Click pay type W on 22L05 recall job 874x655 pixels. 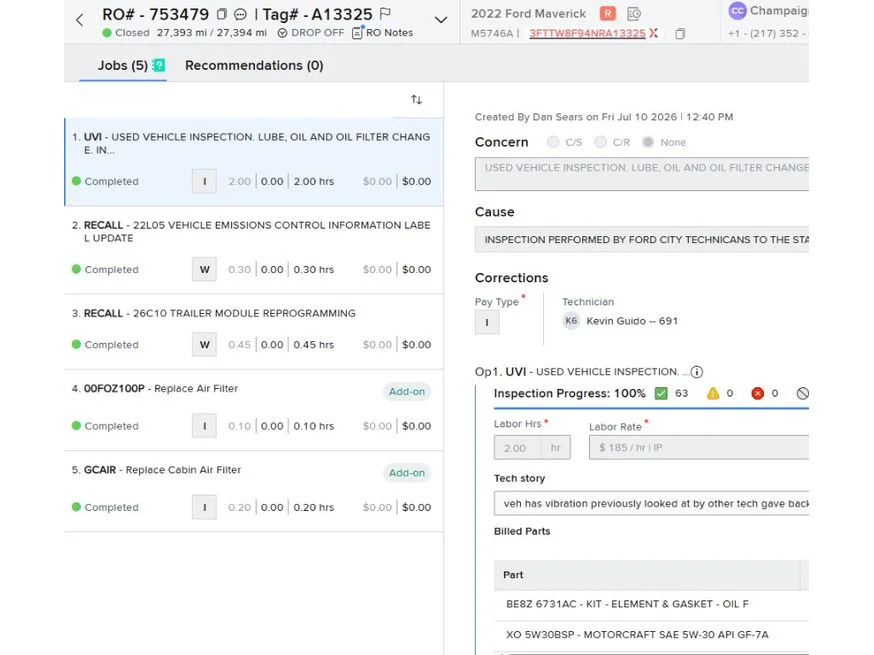[204, 269]
